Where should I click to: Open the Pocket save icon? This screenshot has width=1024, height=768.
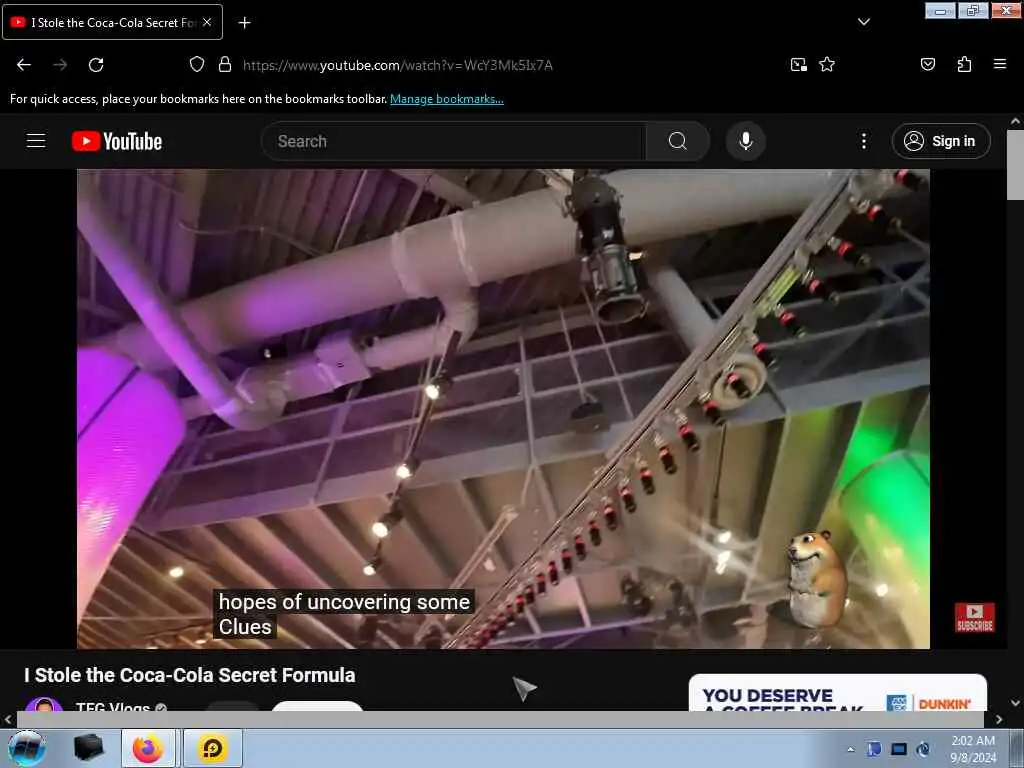pyautogui.click(x=927, y=64)
